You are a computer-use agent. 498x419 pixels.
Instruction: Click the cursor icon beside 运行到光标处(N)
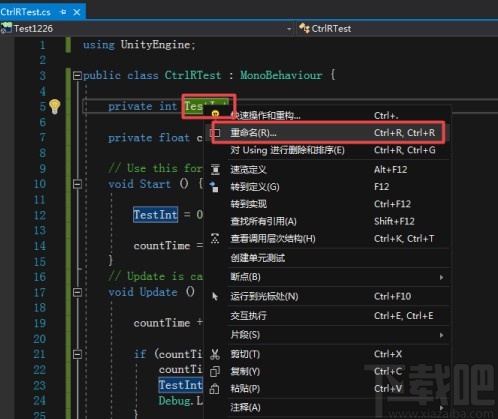click(215, 296)
